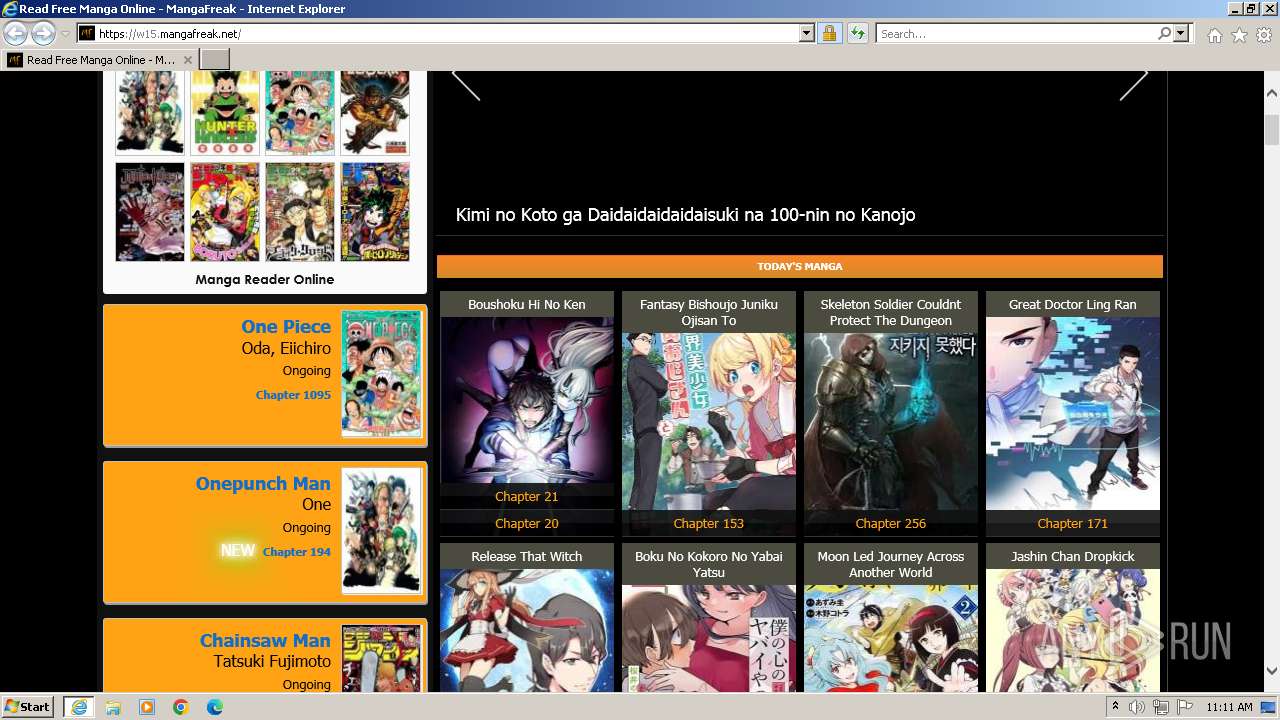Open a new blank tab
The height and width of the screenshot is (720, 1280).
(215, 60)
